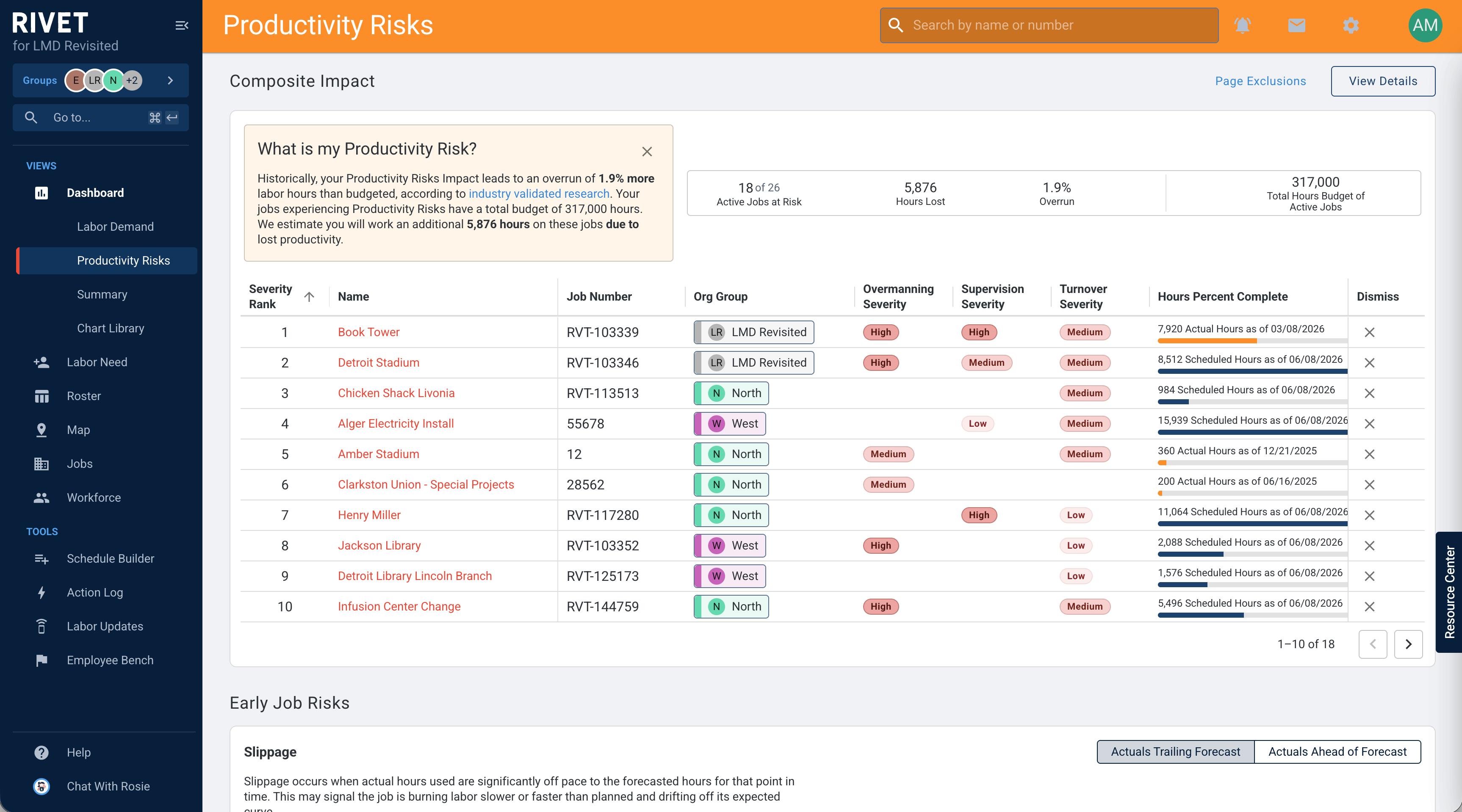Click West group chip for Jackson Library
The height and width of the screenshot is (812, 1462).
pyautogui.click(x=729, y=545)
